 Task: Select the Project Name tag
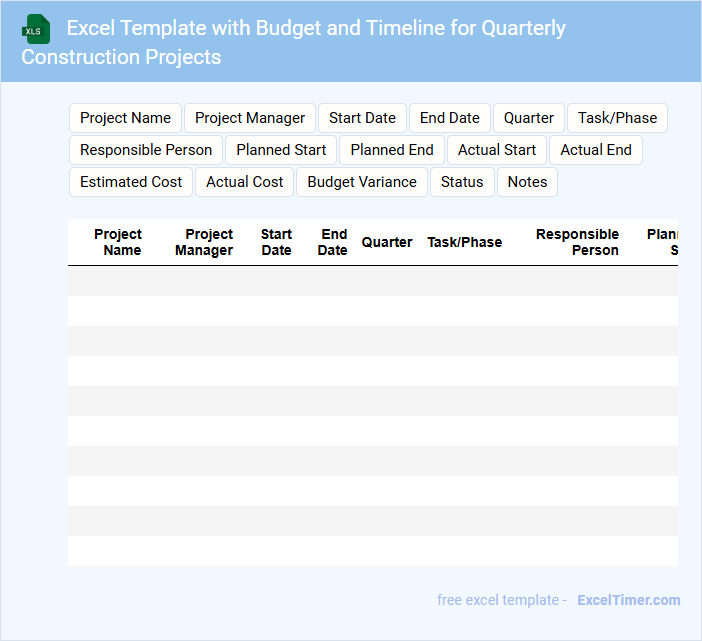(125, 118)
